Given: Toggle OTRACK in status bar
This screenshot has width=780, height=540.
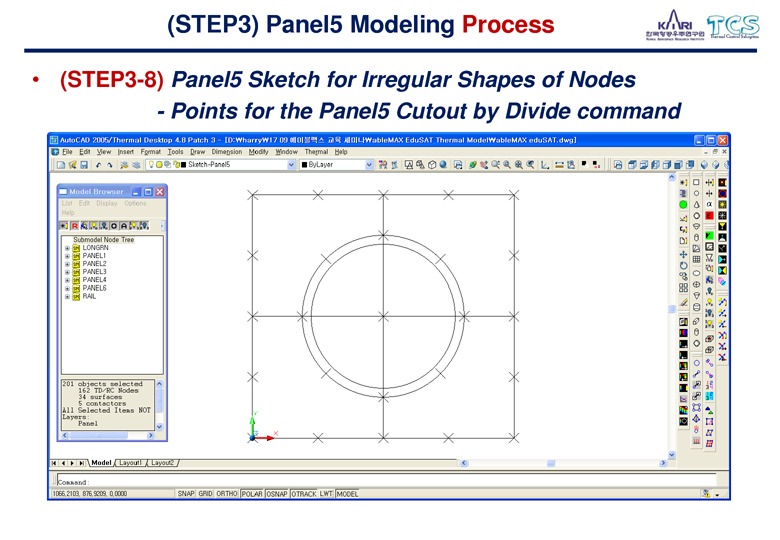Looking at the screenshot, I should tap(303, 494).
